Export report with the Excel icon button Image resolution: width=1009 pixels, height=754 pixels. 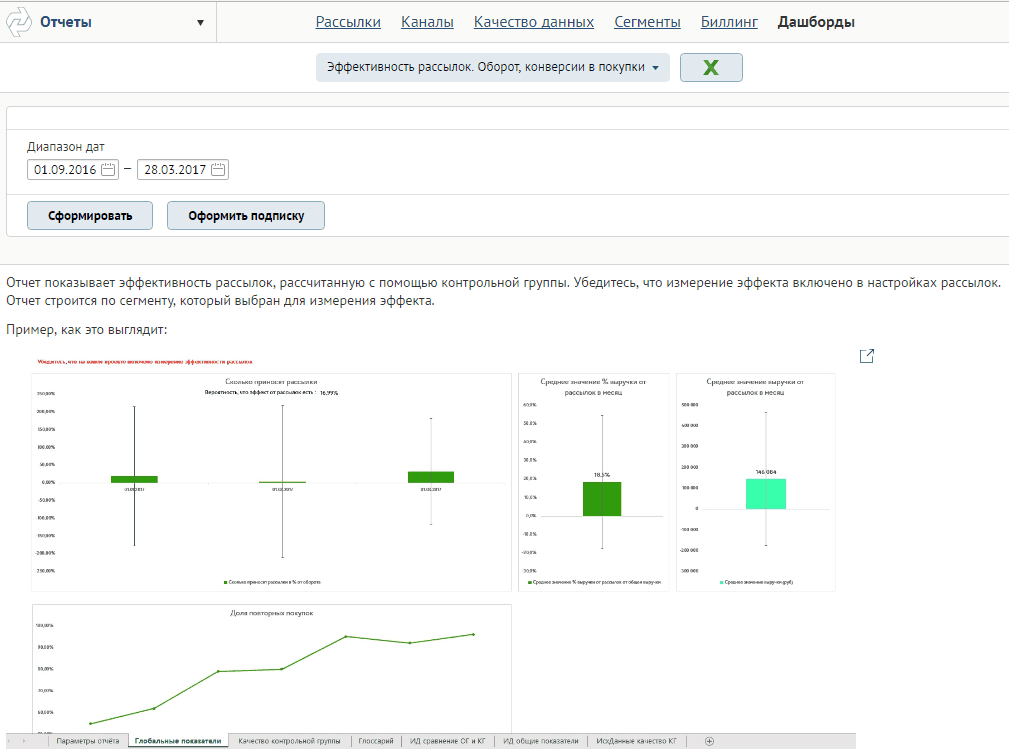(711, 67)
